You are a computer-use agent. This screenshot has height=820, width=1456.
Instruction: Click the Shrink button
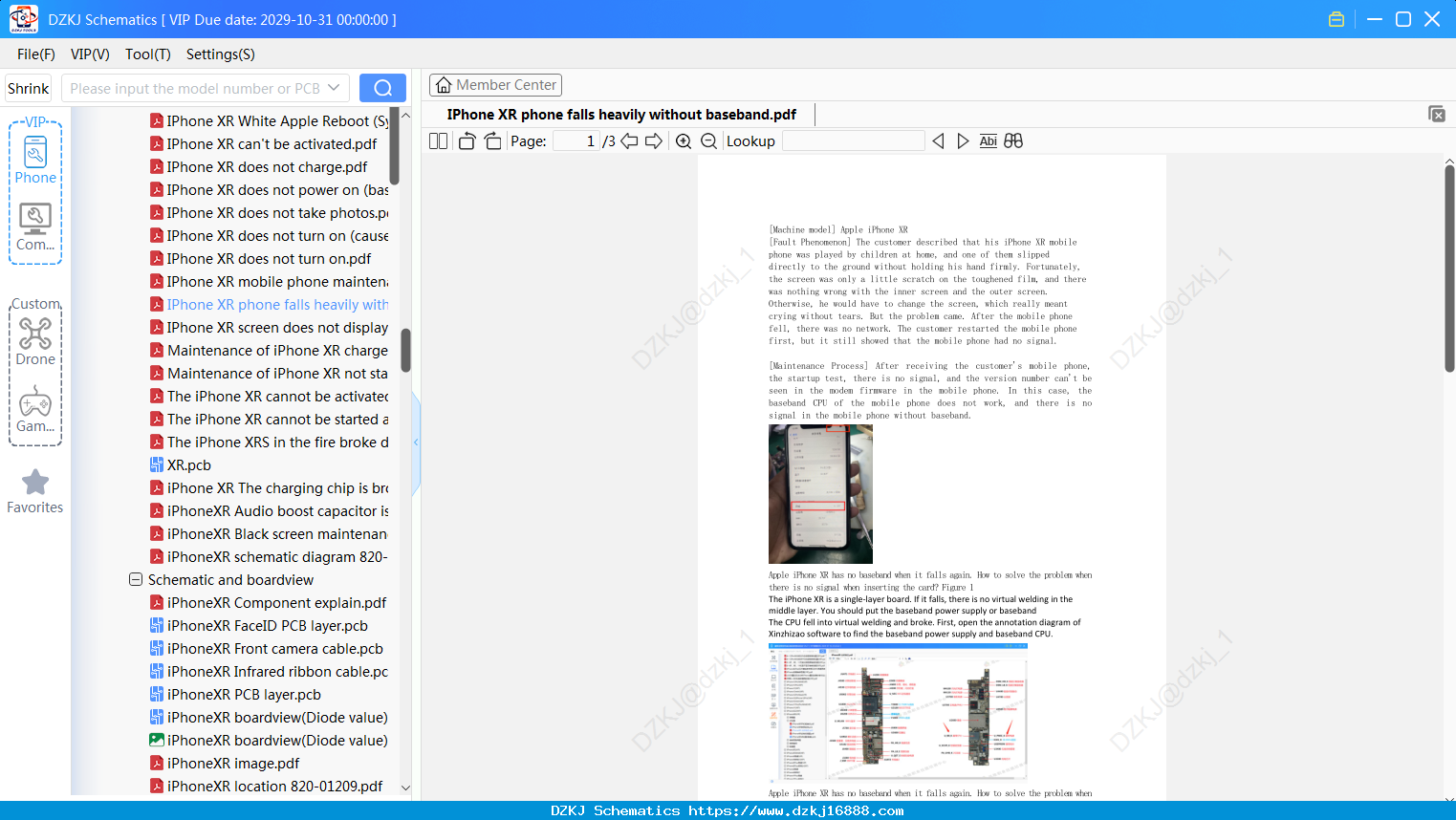coord(28,88)
